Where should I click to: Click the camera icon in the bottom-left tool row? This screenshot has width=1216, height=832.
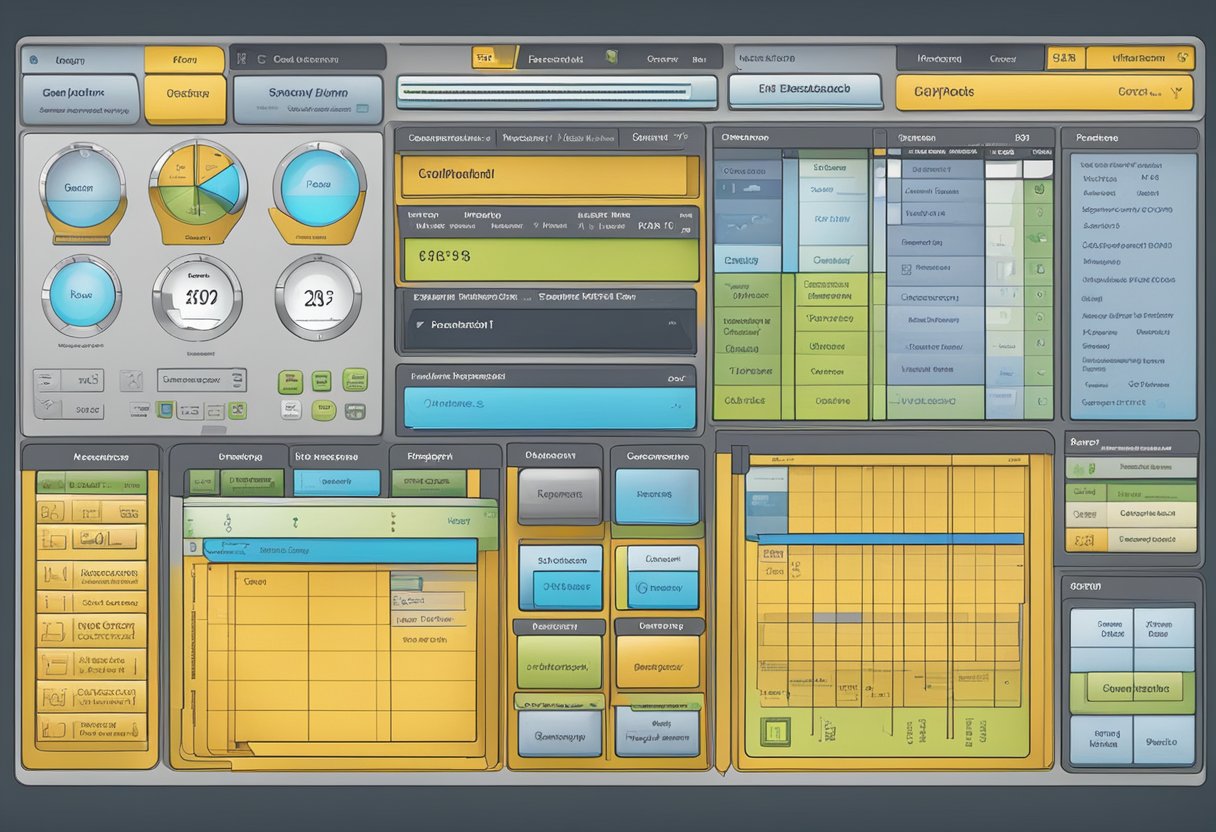click(x=131, y=380)
